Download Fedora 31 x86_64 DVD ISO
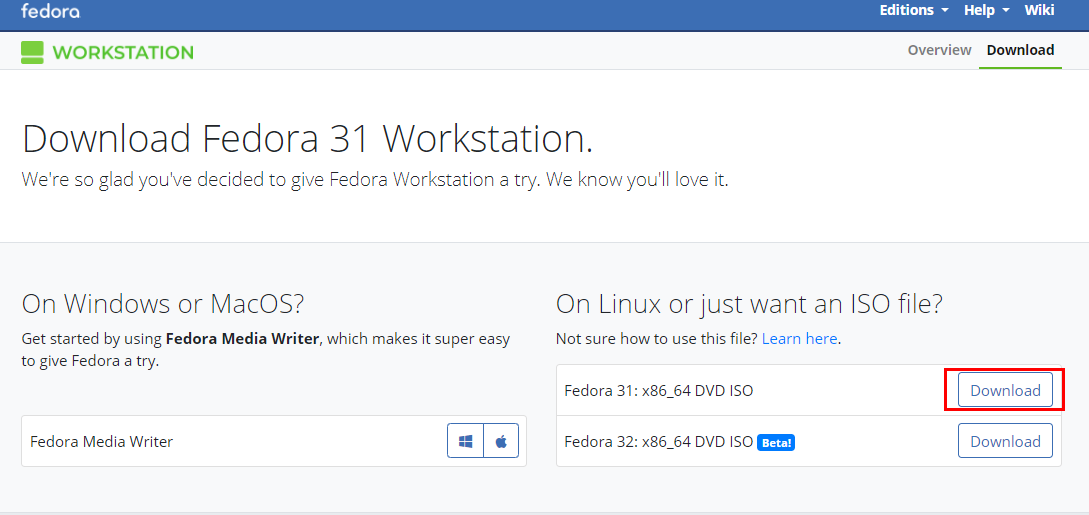1089x515 pixels. click(1005, 390)
